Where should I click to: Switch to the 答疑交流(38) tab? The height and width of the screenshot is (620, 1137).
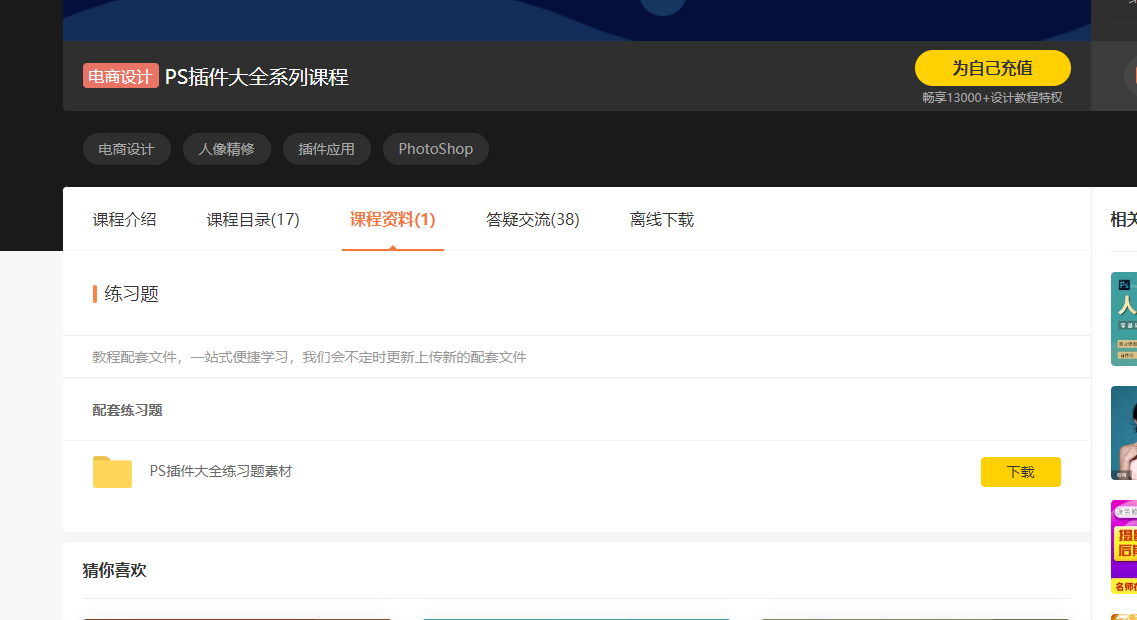click(532, 219)
